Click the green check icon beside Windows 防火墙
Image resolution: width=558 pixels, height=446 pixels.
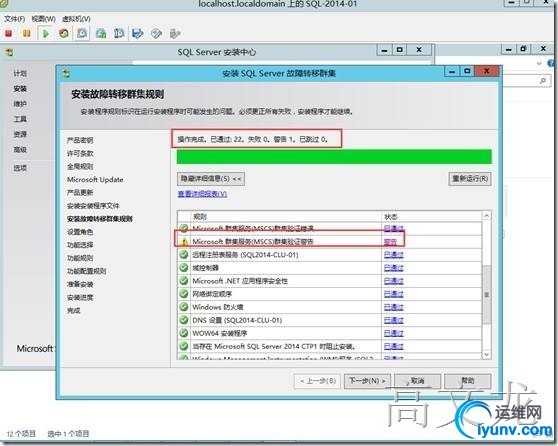click(184, 307)
